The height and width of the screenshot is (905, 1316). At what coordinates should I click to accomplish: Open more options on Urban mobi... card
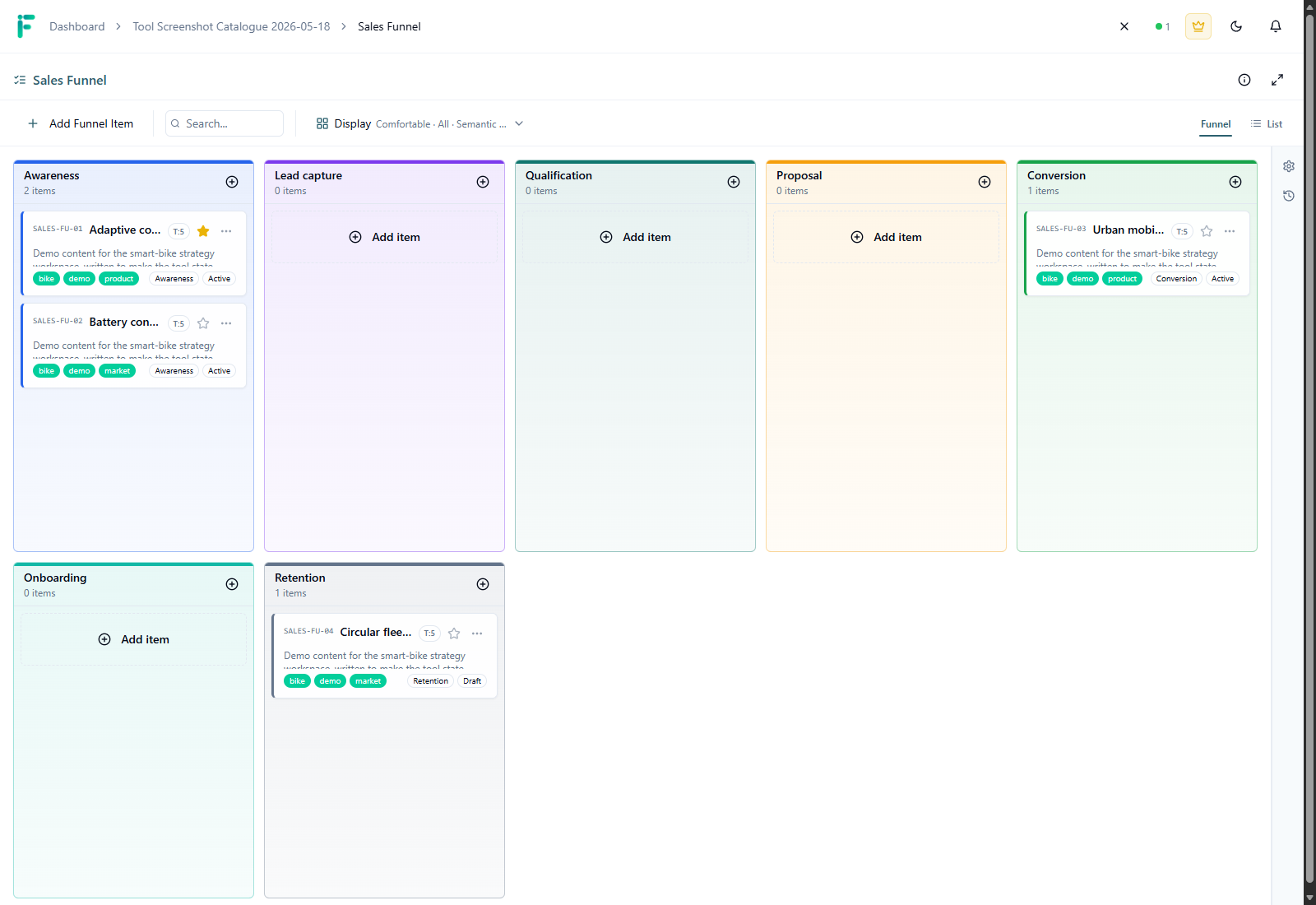click(1230, 231)
